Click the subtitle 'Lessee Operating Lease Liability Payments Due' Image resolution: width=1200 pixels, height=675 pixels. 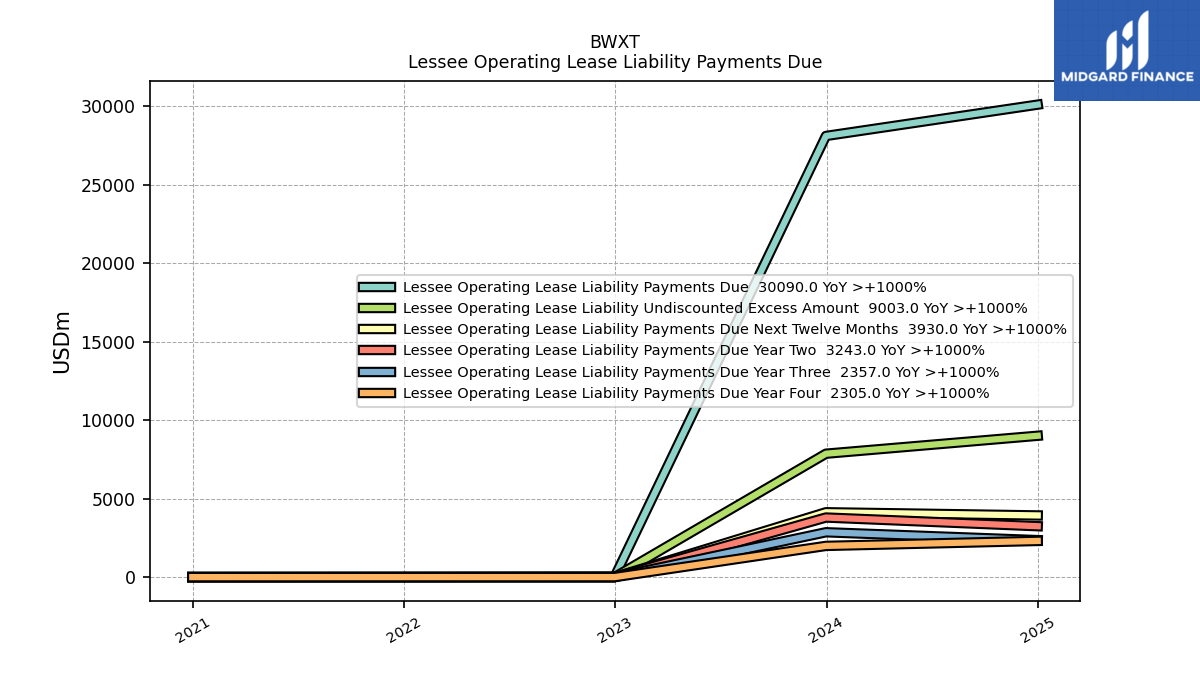[615, 62]
